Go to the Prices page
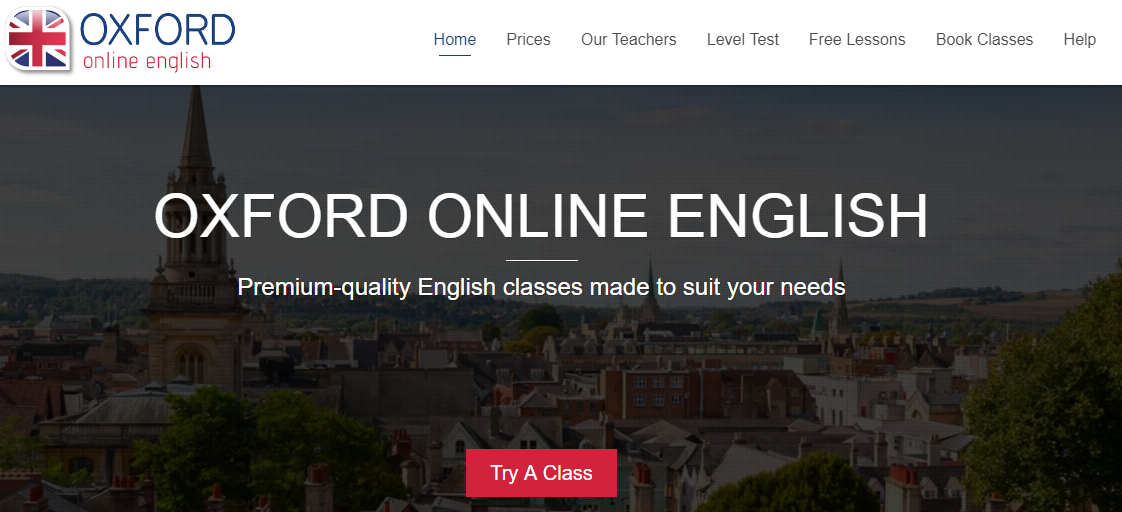Screen dimensions: 1122x512 [x=528, y=40]
